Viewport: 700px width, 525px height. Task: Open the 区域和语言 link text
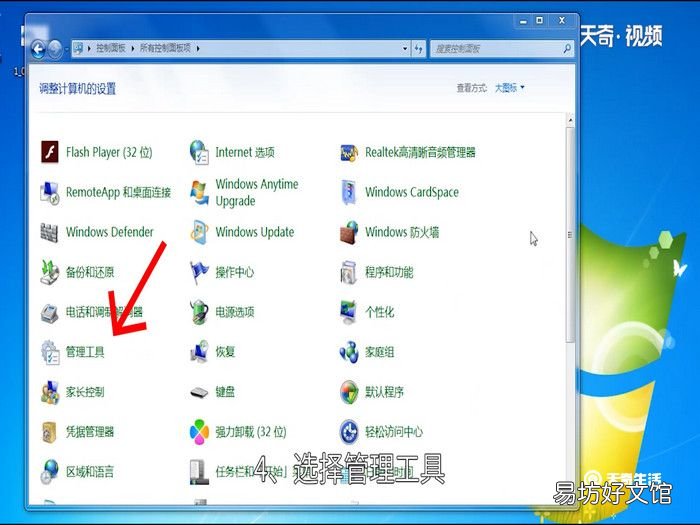pyautogui.click(x=90, y=471)
